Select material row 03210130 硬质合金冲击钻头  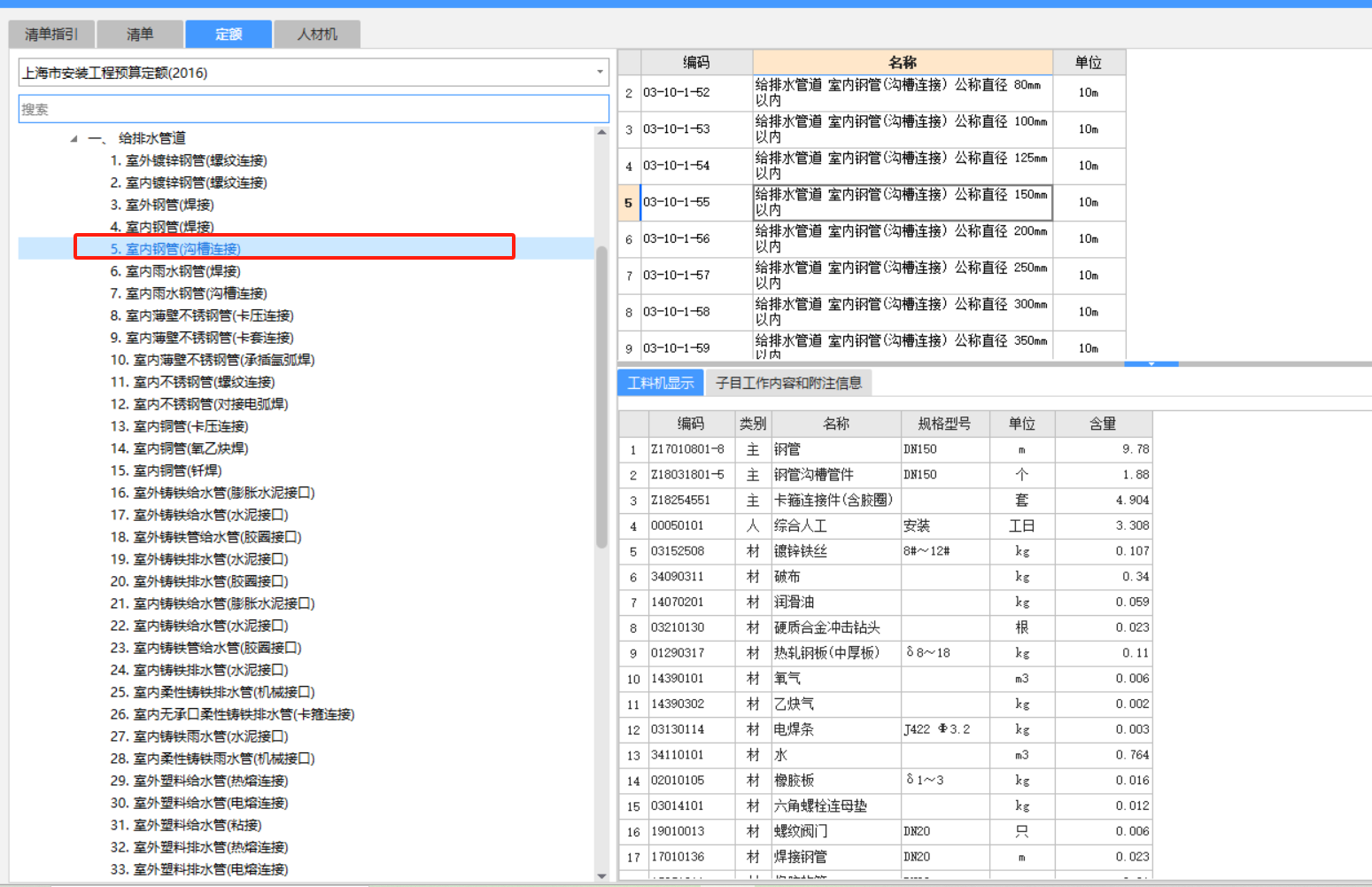[x=885, y=627]
